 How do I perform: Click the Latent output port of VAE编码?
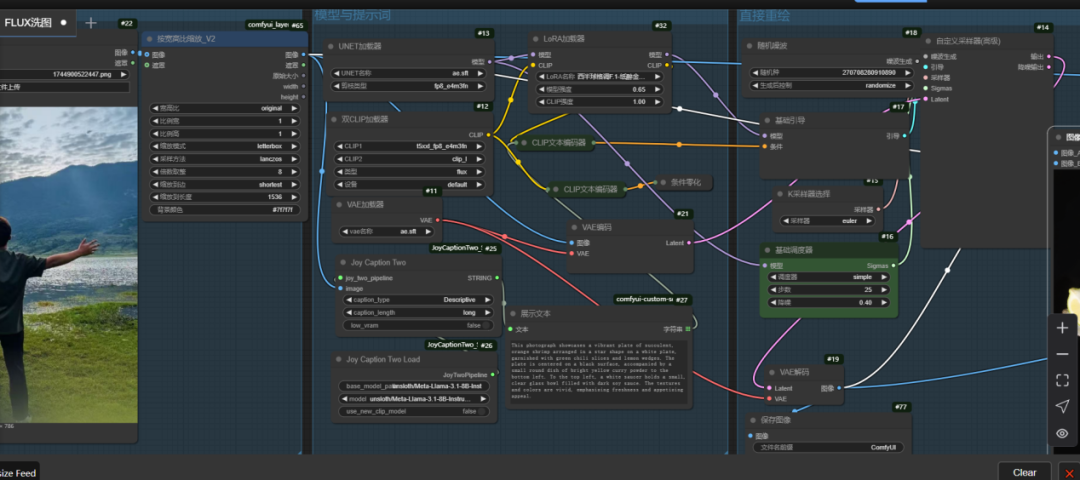[689, 242]
